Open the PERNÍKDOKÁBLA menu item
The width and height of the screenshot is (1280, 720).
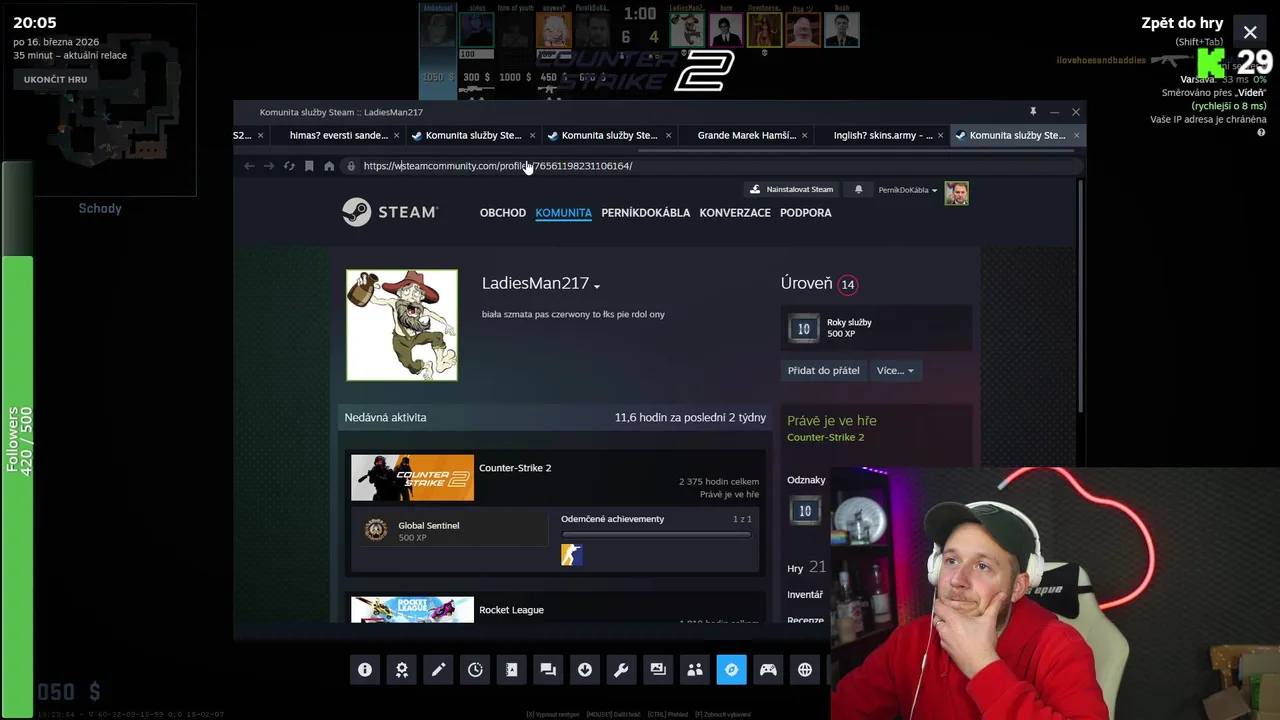[646, 213]
